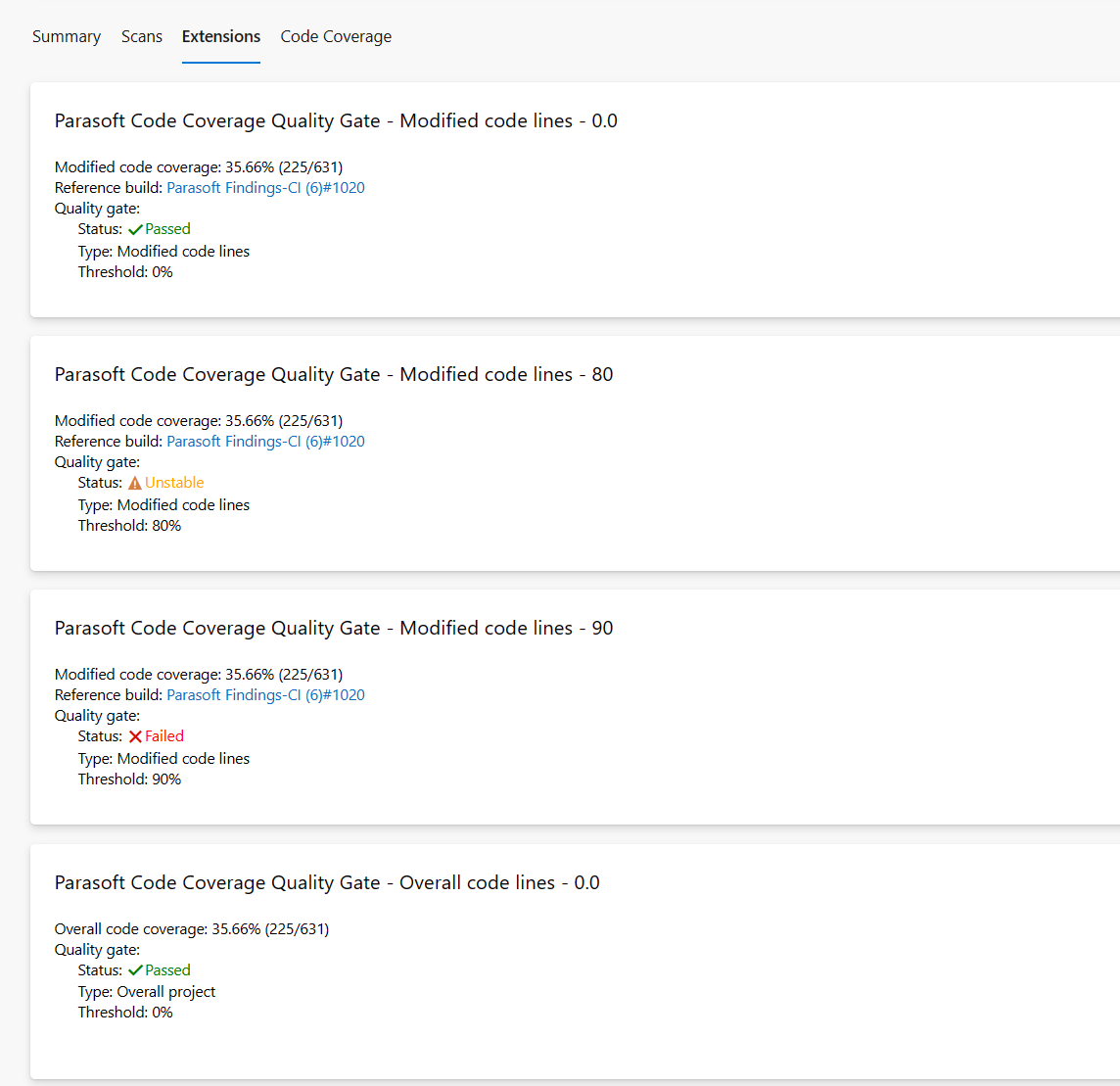Image resolution: width=1120 pixels, height=1086 pixels.
Task: Click the orange Unstable warning triangle icon
Action: point(135,483)
